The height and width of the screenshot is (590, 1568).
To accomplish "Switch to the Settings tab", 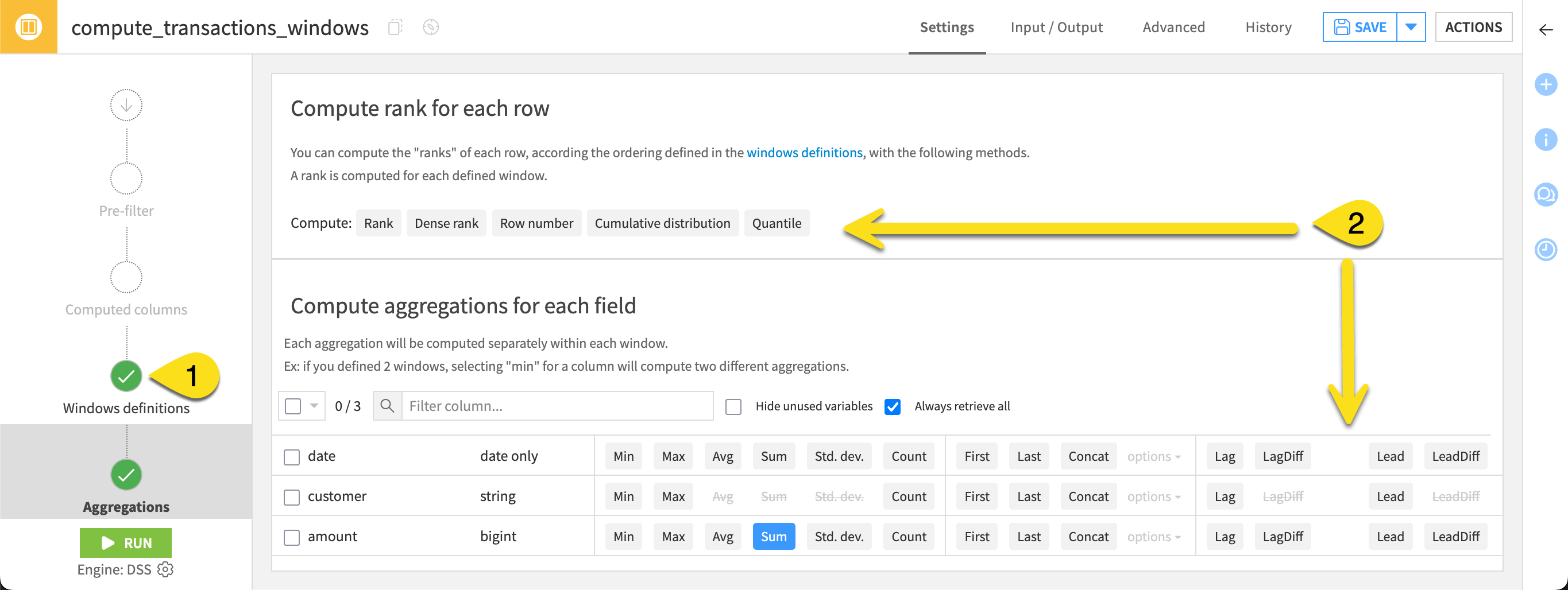I will [947, 27].
